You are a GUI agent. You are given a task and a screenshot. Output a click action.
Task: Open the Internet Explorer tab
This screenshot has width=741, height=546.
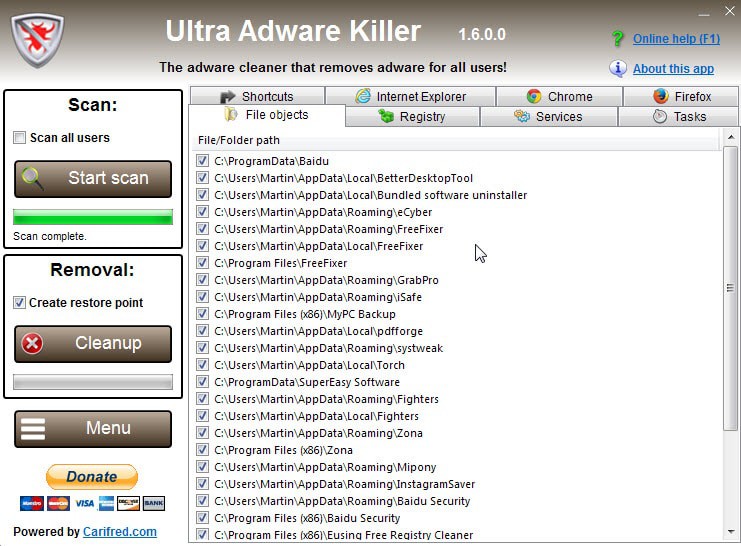(410, 96)
